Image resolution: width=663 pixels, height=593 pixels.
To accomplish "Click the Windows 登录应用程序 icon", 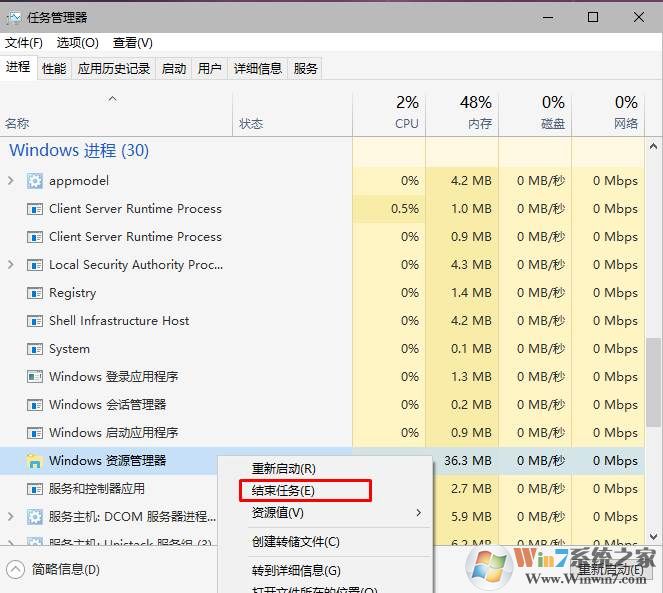I will coord(35,377).
